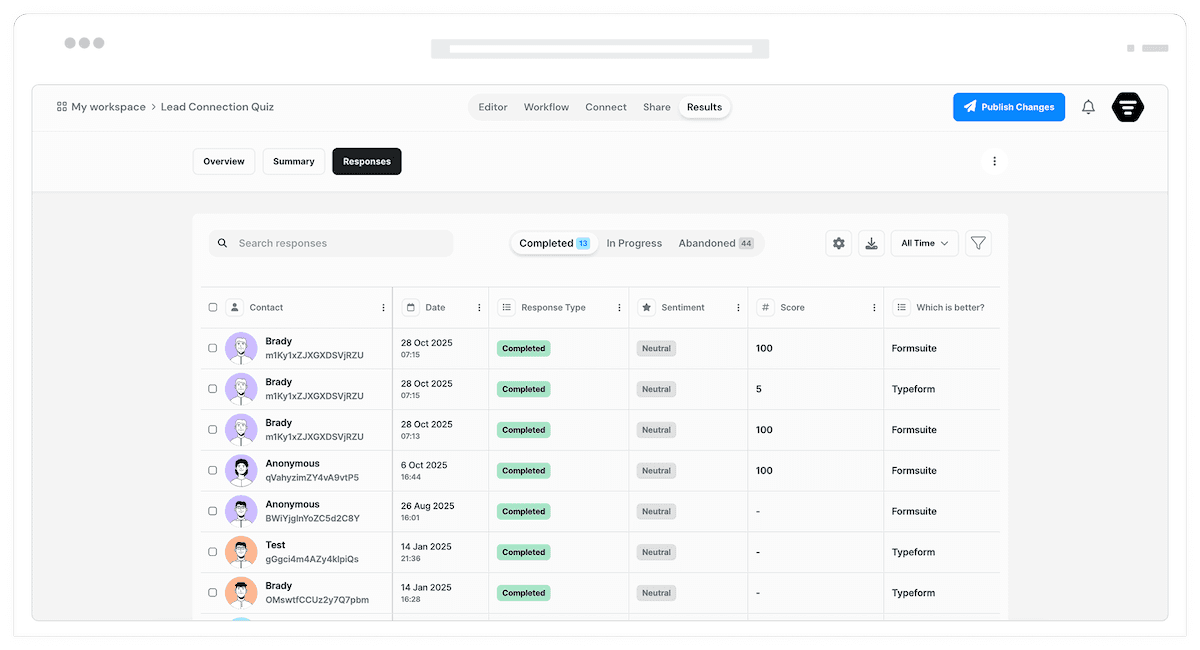Open Contact column options menu

click(383, 308)
